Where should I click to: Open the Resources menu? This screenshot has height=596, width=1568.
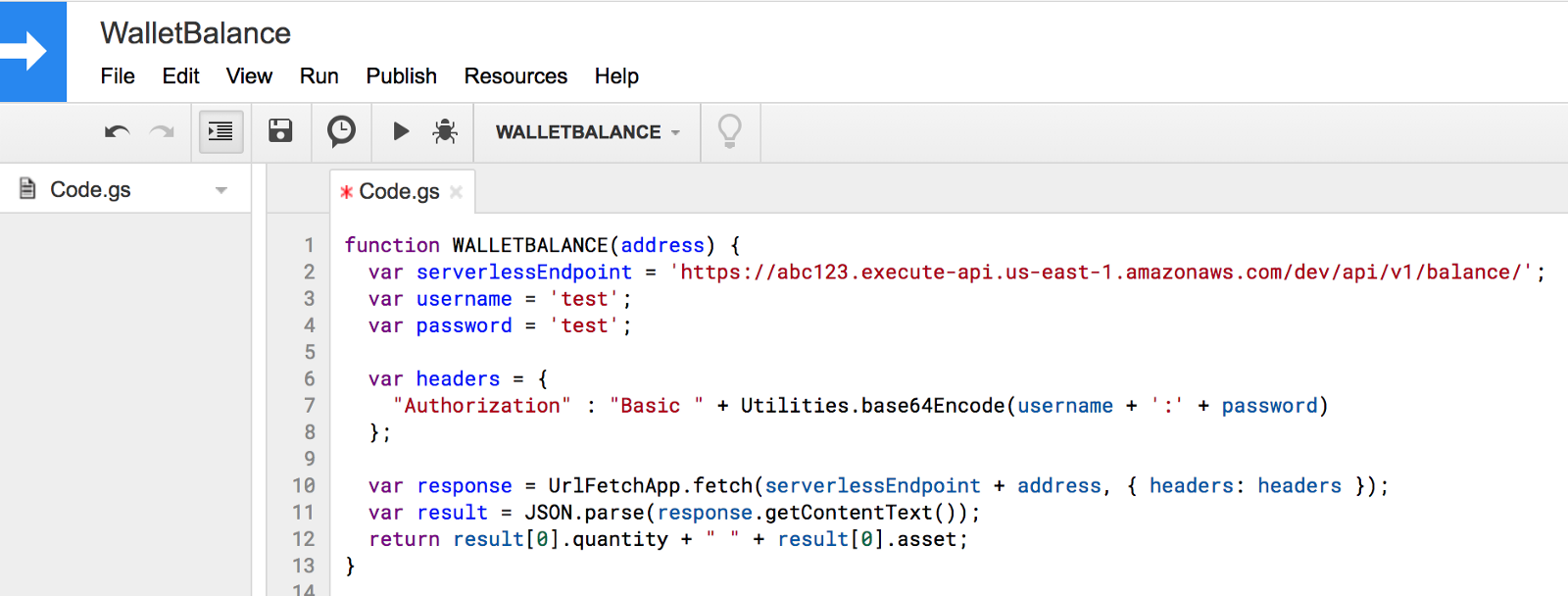(x=515, y=76)
